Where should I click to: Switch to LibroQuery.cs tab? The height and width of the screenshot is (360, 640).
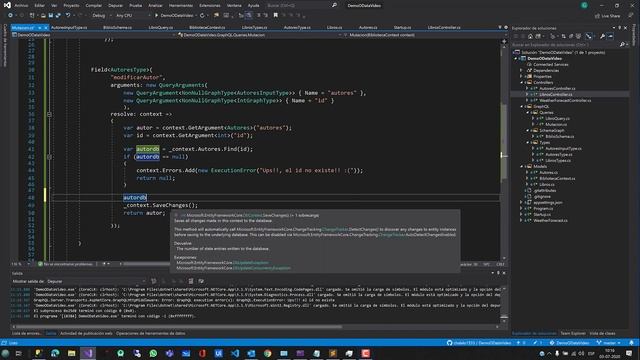[161, 27]
